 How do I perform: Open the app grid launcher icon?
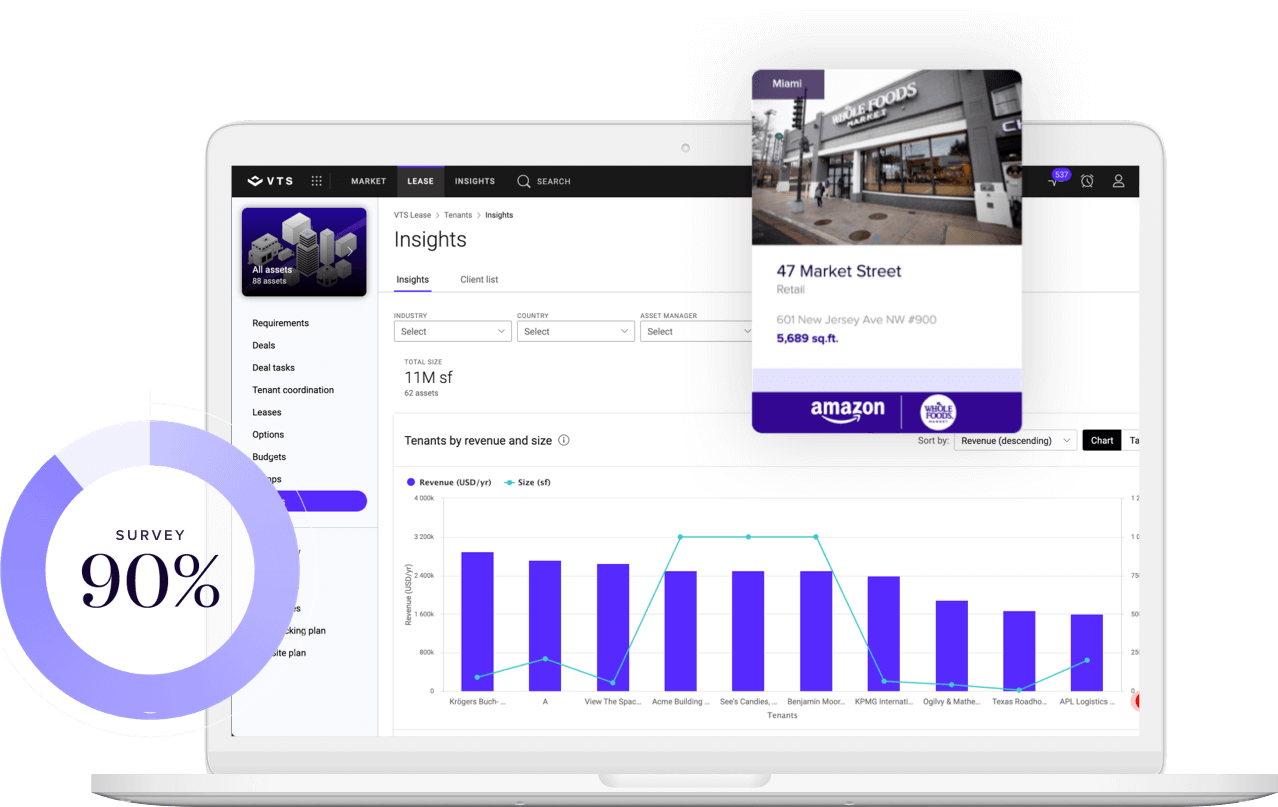(316, 181)
